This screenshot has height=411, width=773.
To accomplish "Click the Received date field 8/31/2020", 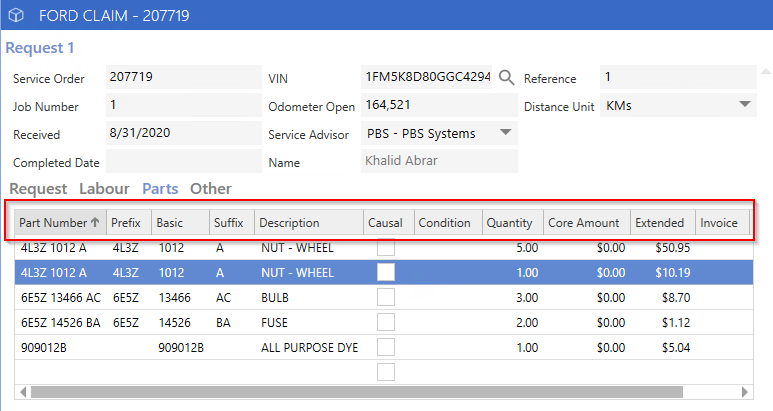I will [183, 133].
